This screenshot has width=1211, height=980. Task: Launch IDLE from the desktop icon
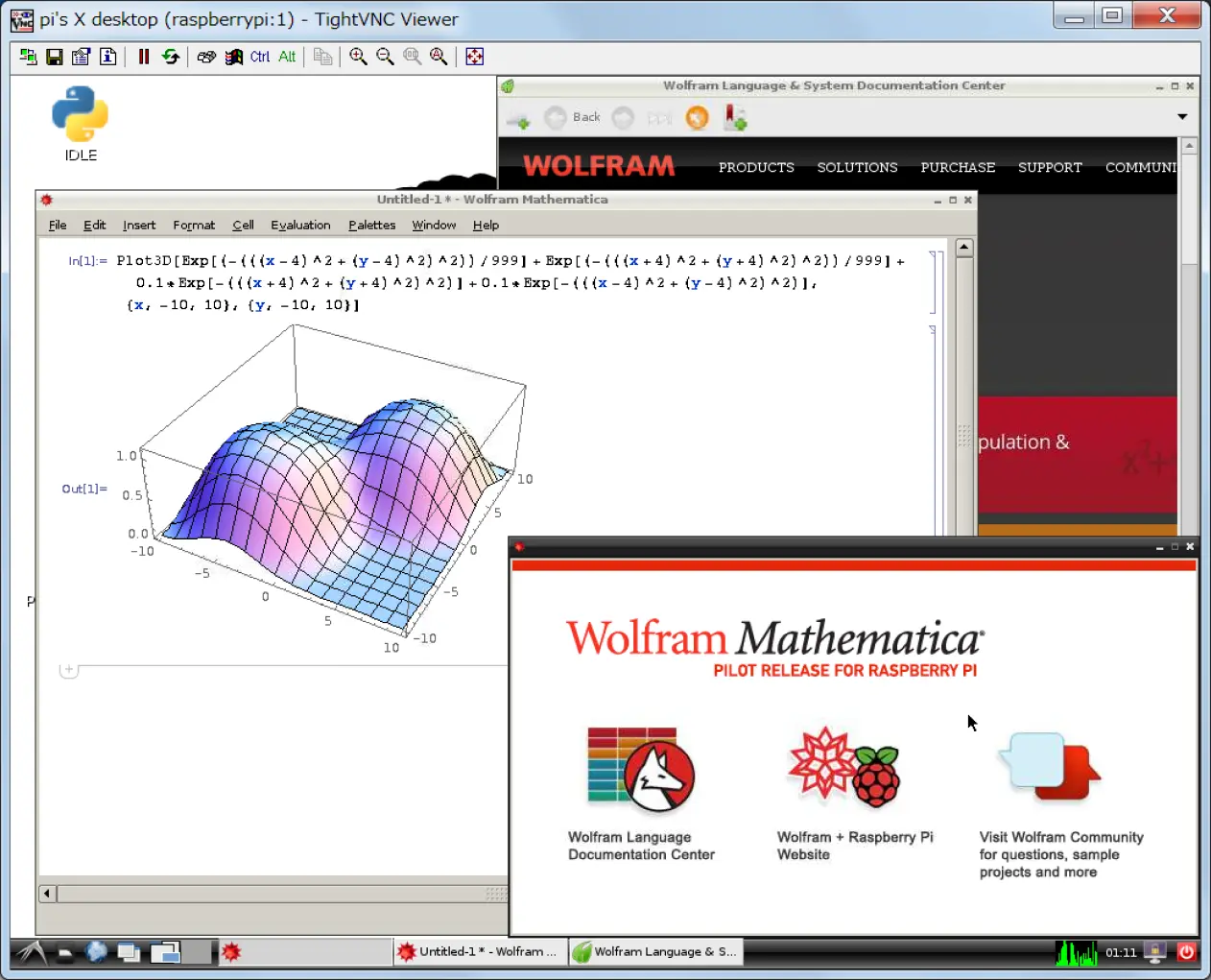[80, 112]
